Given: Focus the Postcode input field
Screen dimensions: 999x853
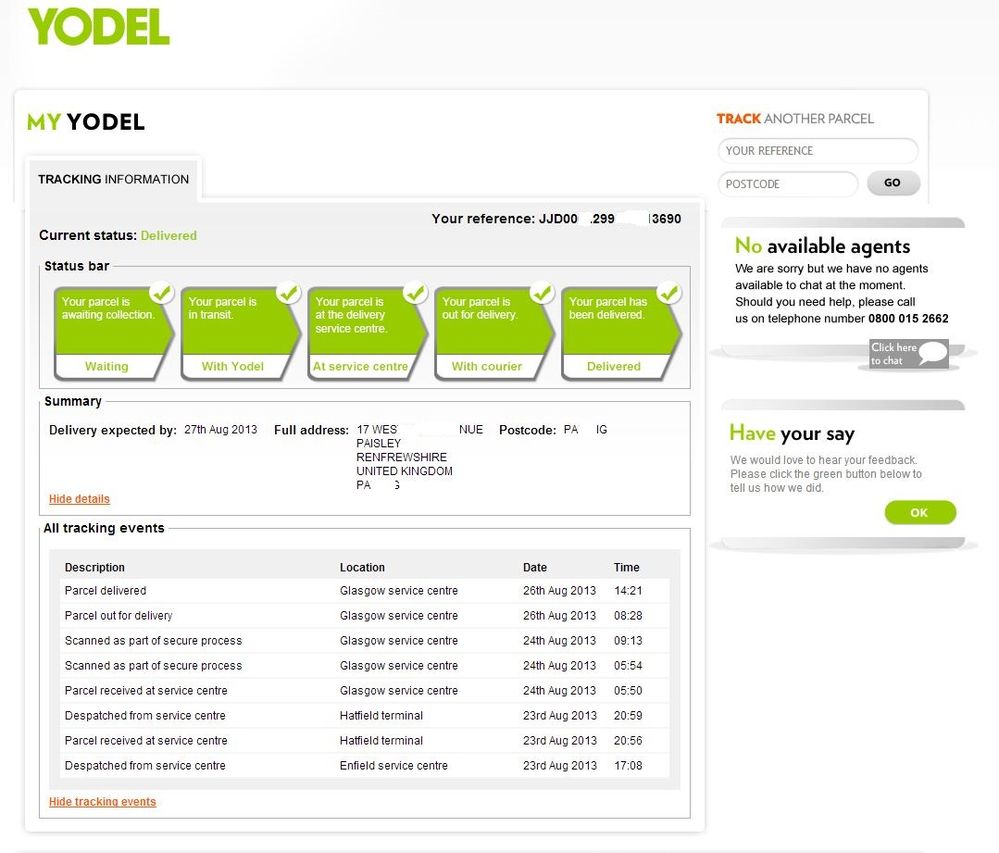Looking at the screenshot, I should 787,184.
